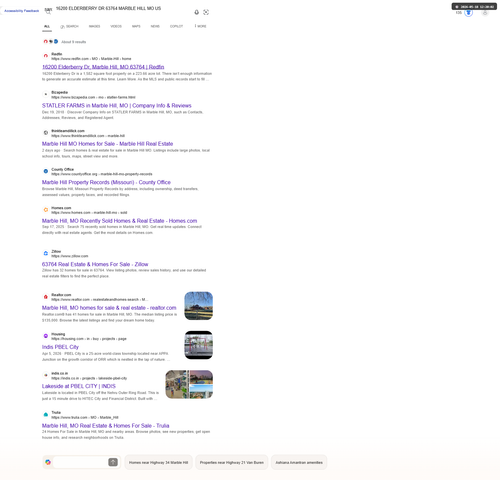Open Marble Hill Trulia real estate result
Screen dimensions: 500x480
tap(105, 426)
